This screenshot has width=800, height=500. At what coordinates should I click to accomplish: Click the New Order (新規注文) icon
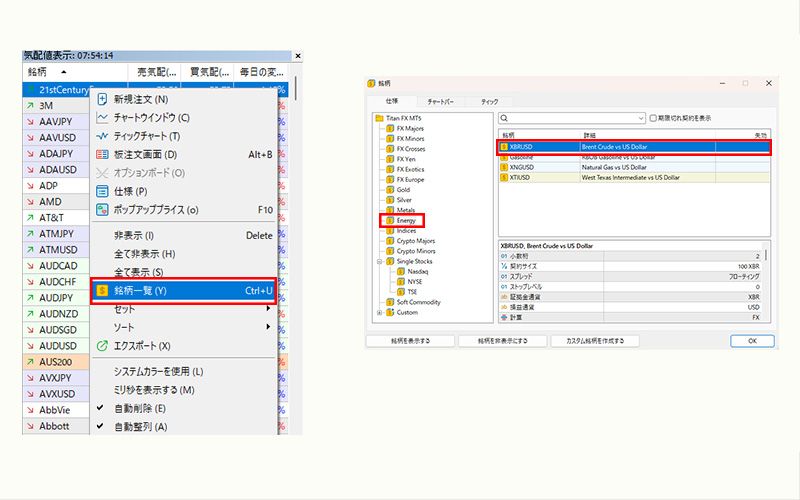pyautogui.click(x=102, y=99)
